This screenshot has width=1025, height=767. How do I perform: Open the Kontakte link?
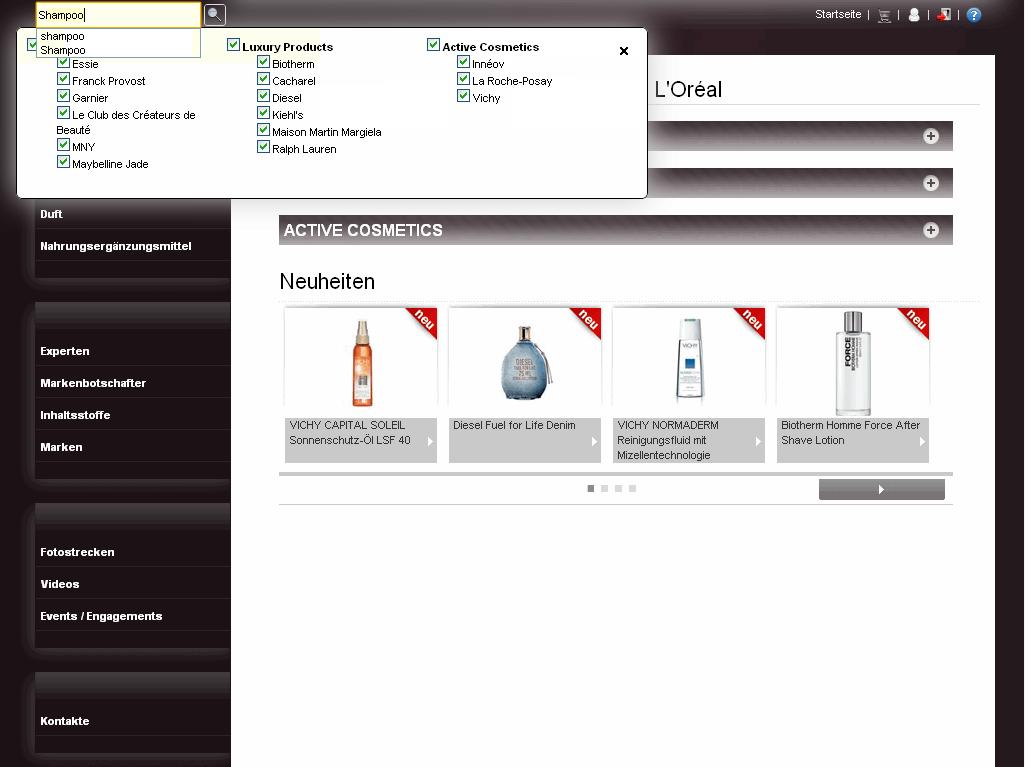pos(65,721)
